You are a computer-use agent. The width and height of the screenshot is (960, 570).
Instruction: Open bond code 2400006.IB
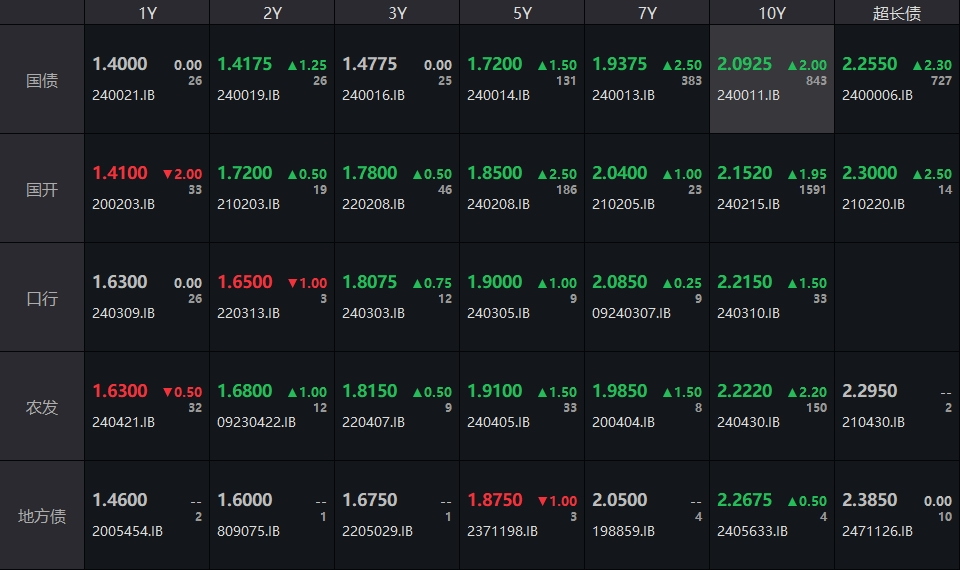point(877,96)
